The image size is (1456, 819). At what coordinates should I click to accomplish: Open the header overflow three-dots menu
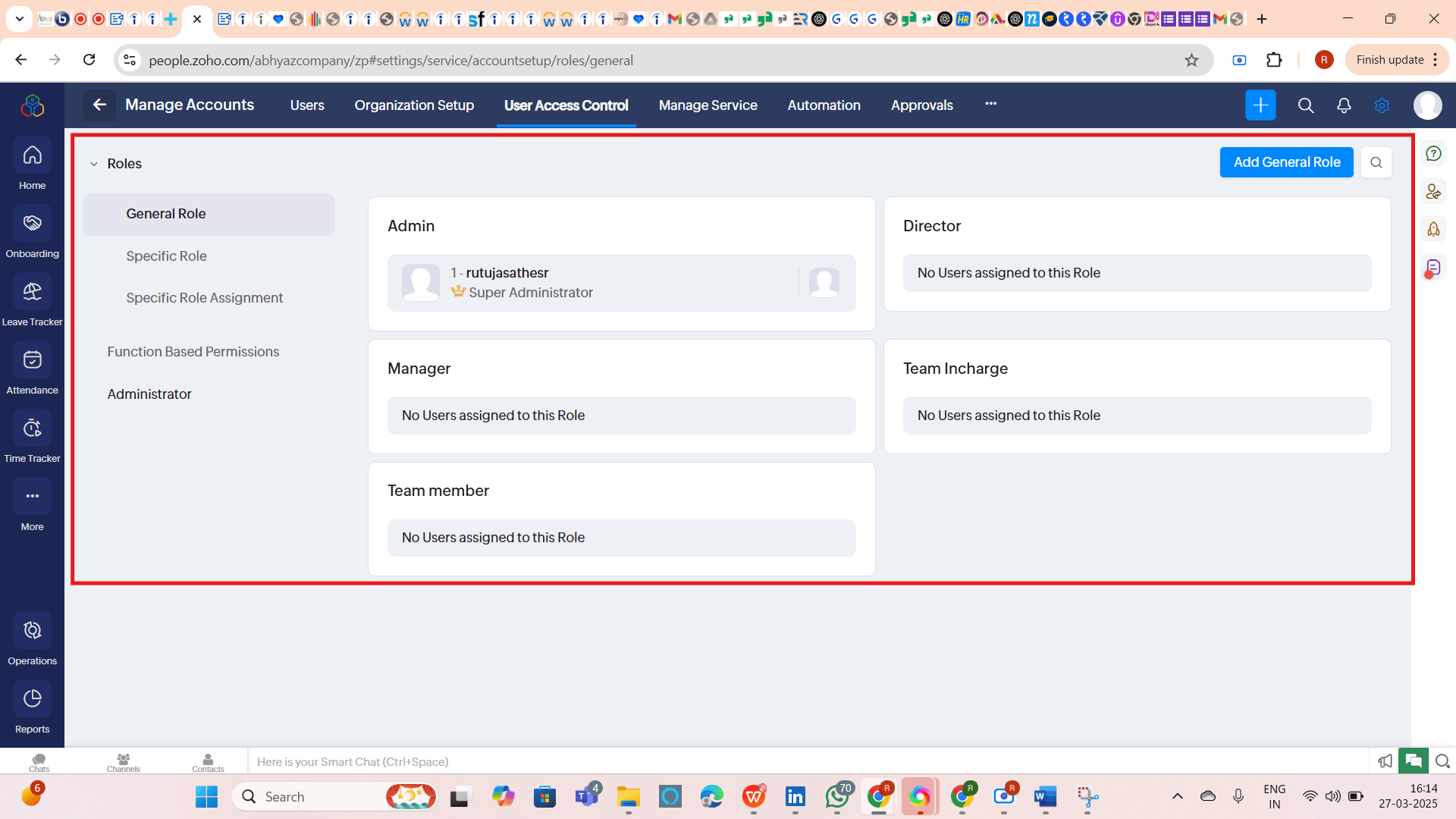click(990, 104)
